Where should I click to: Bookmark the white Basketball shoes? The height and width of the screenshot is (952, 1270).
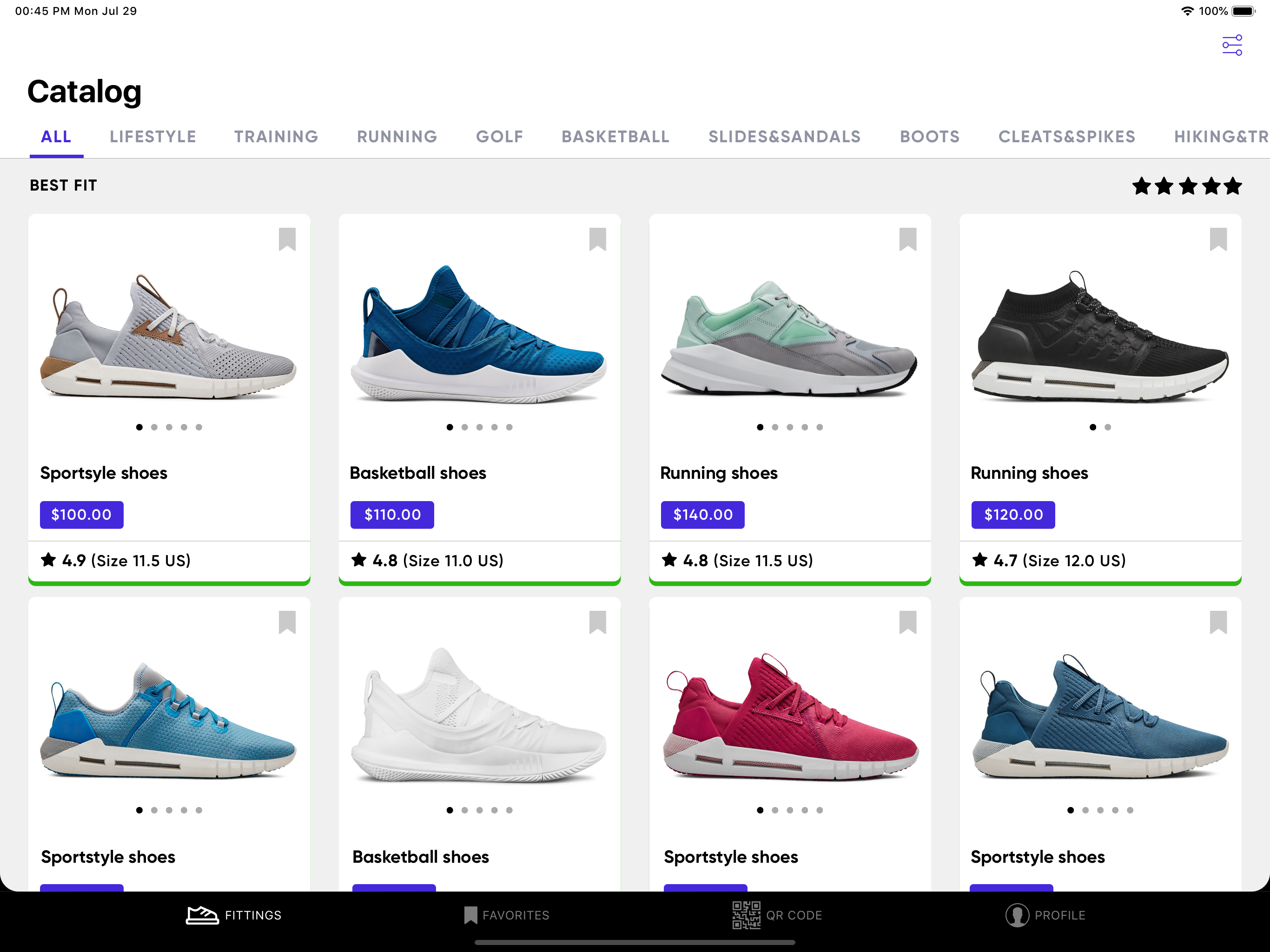[x=597, y=622]
